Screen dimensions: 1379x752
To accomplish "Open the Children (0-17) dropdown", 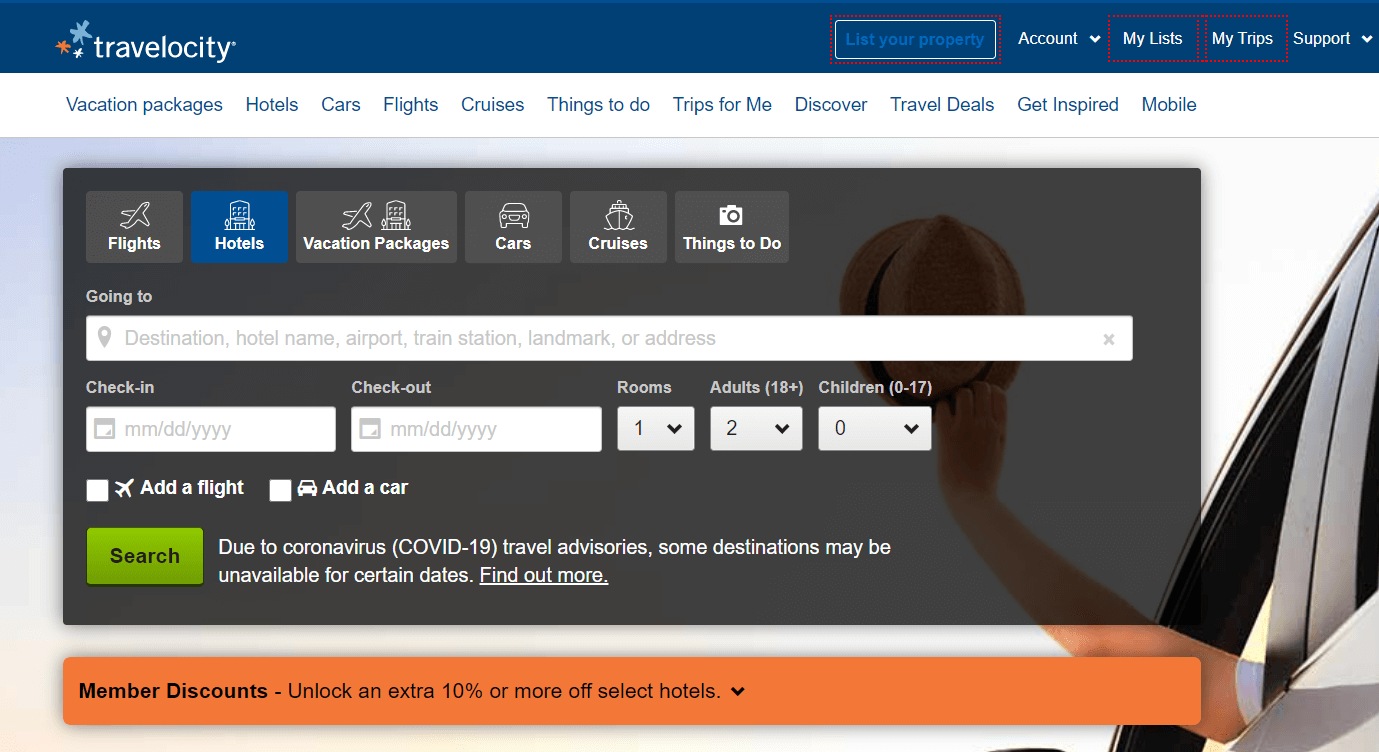I will (x=875, y=428).
